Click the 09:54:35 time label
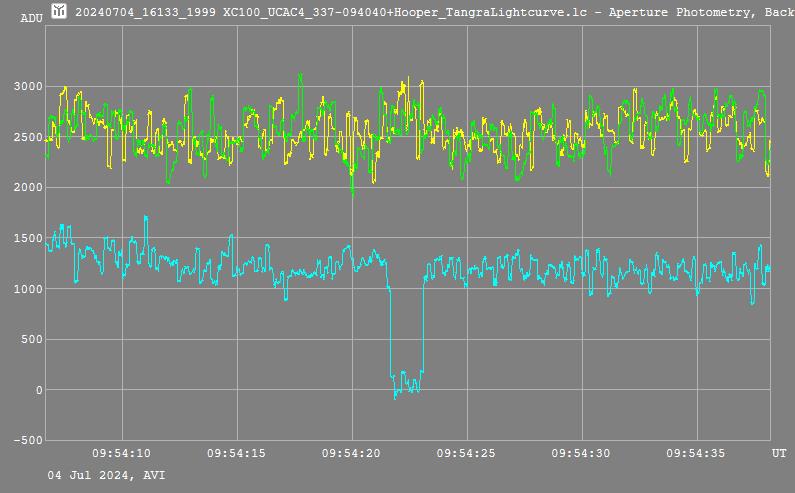Image resolution: width=795 pixels, height=493 pixels. point(696,453)
